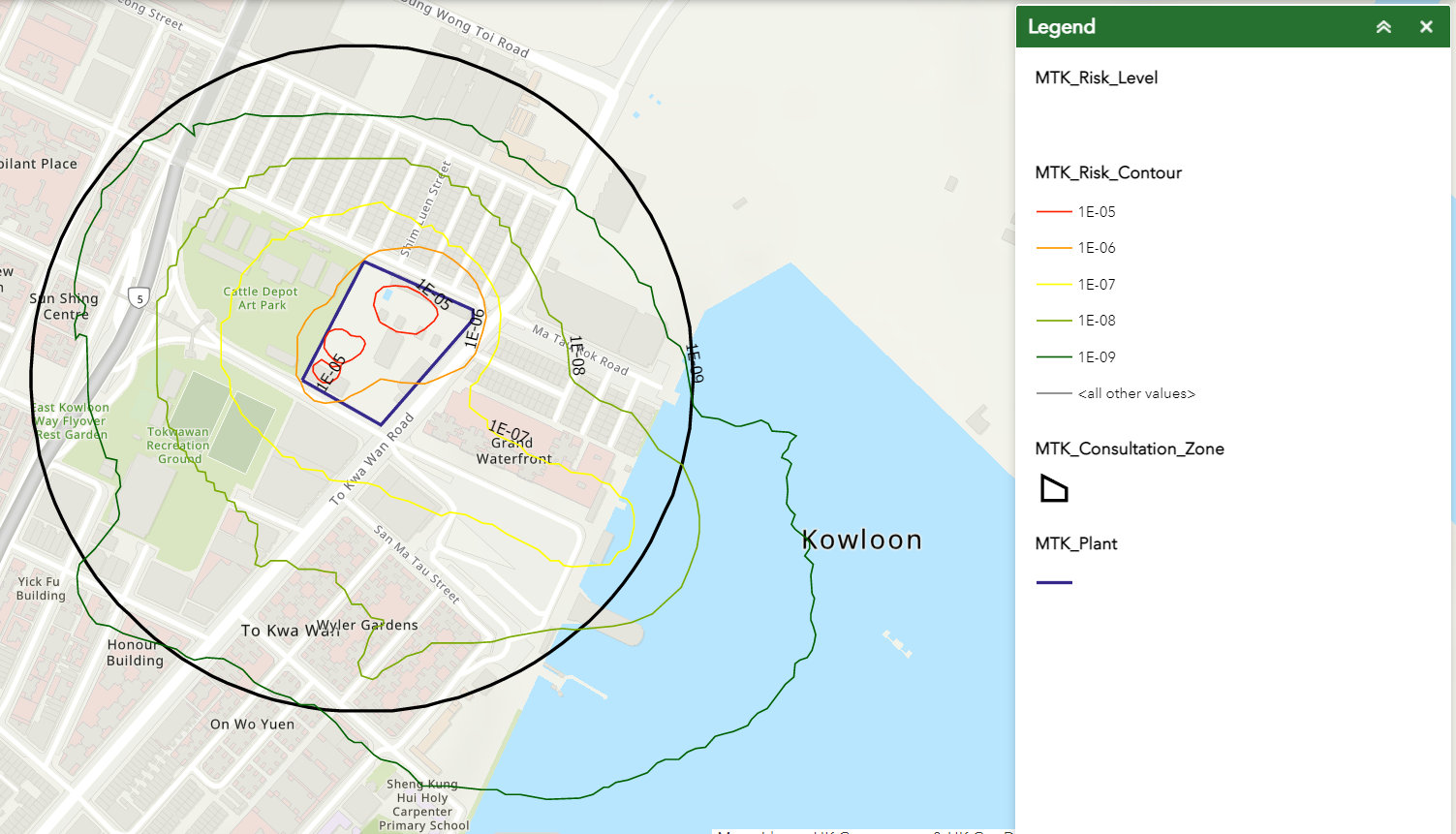Select the yellow 1E-07 legend line
Screen dimensions: 1456x834
tap(1054, 285)
